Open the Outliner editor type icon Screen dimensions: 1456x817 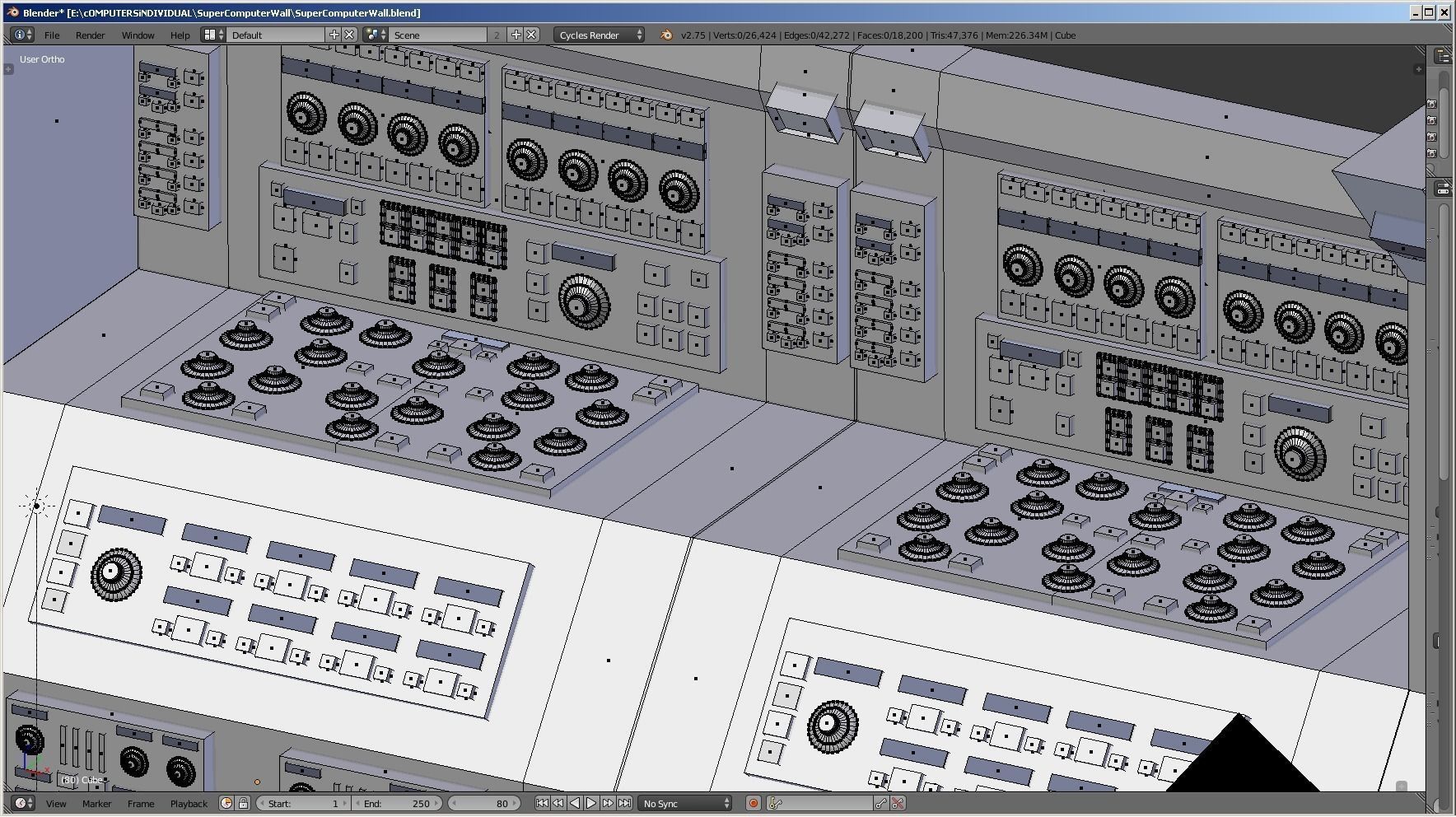pyautogui.click(x=1444, y=55)
